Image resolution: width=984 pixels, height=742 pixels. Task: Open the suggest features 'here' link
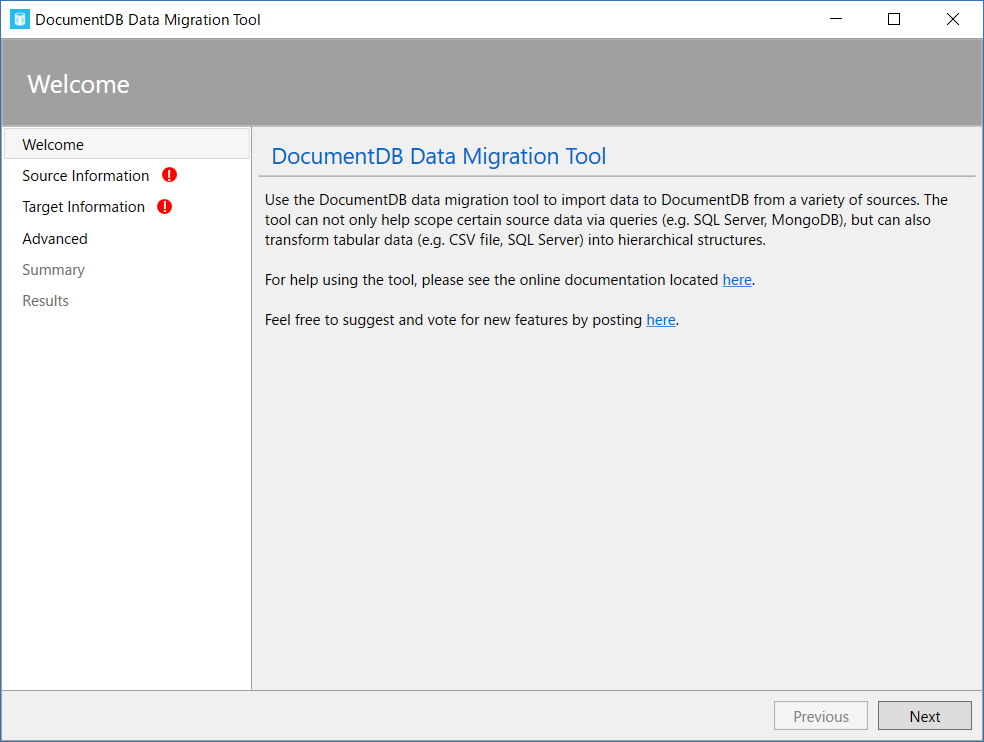click(x=661, y=320)
